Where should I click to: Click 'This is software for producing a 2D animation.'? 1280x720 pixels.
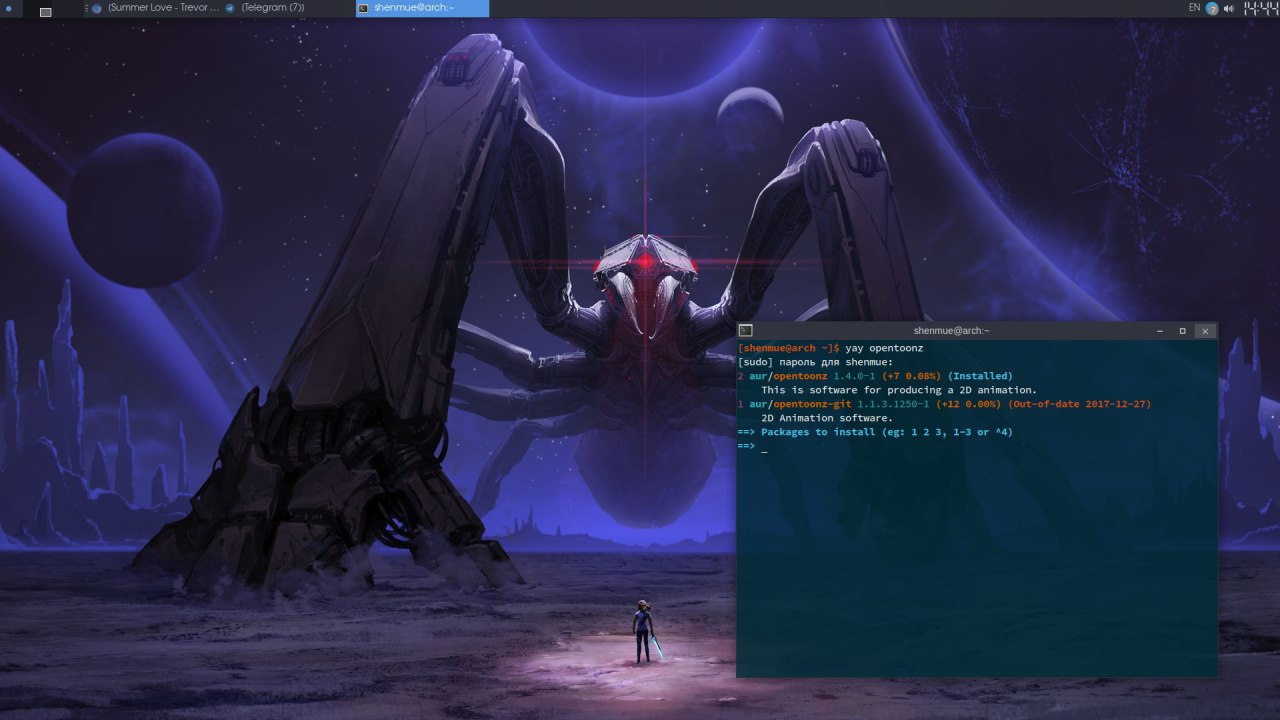coord(899,390)
